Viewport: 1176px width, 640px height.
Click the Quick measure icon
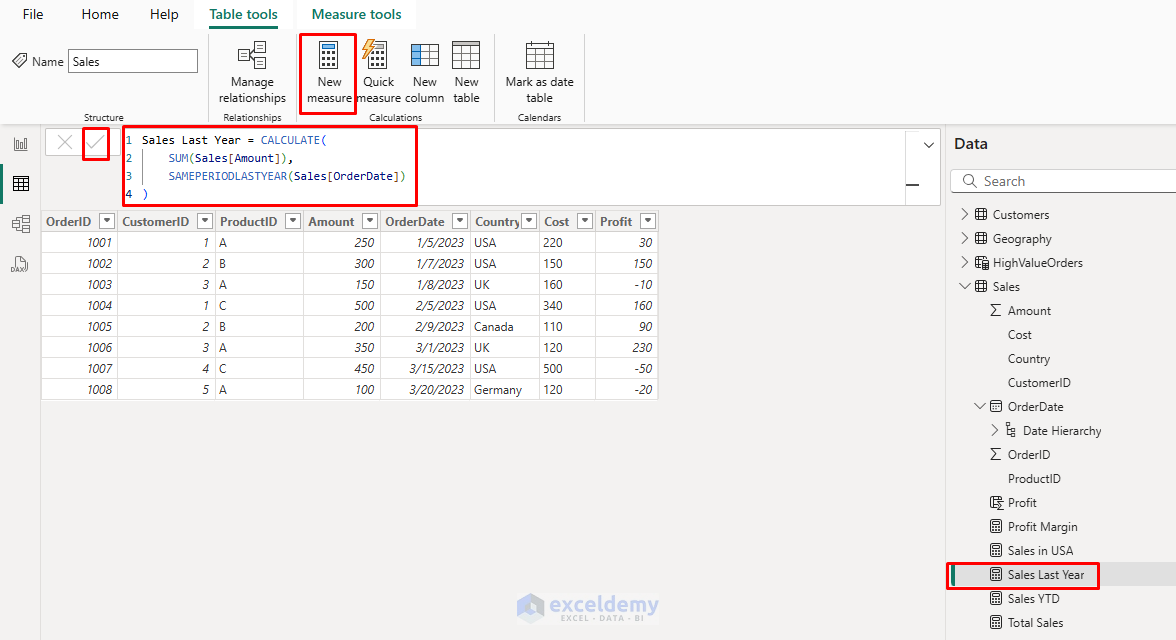[x=374, y=55]
